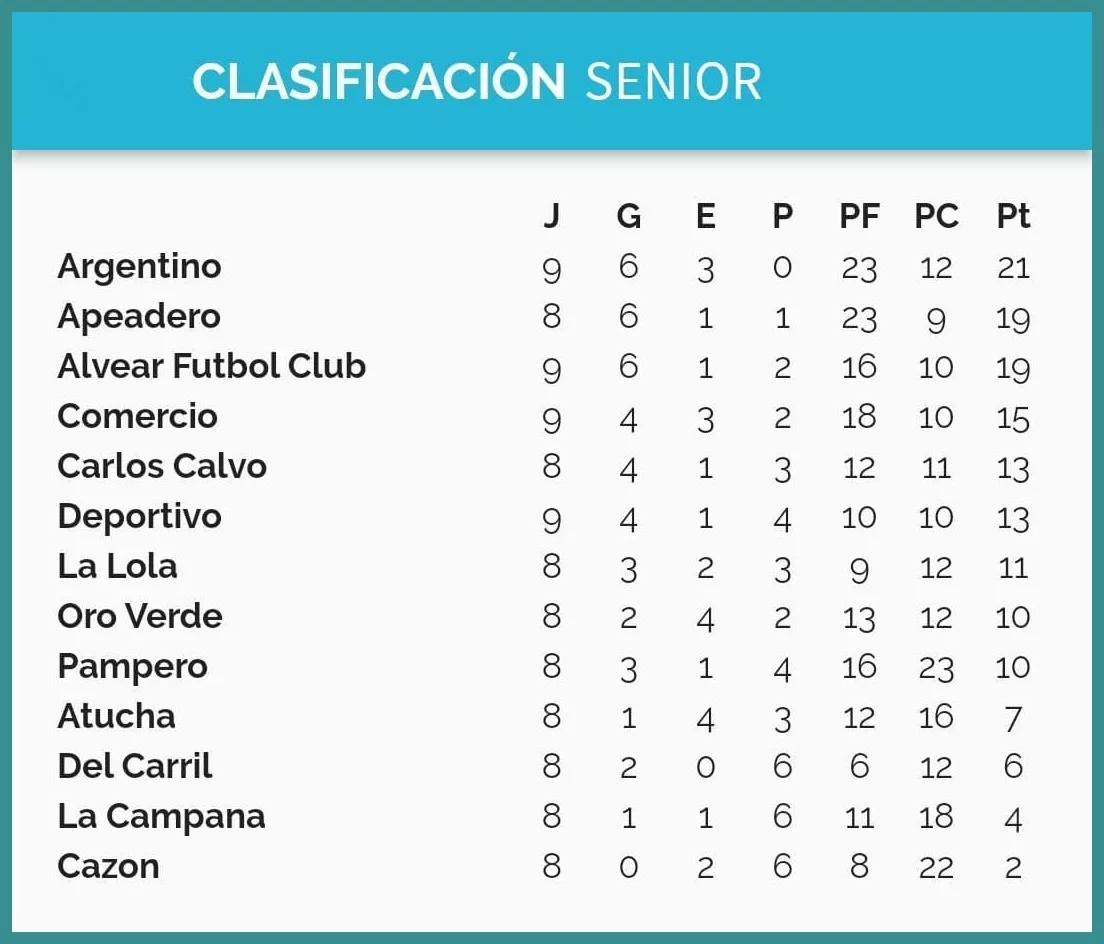Click the PC column header
This screenshot has height=944, width=1104.
936,216
